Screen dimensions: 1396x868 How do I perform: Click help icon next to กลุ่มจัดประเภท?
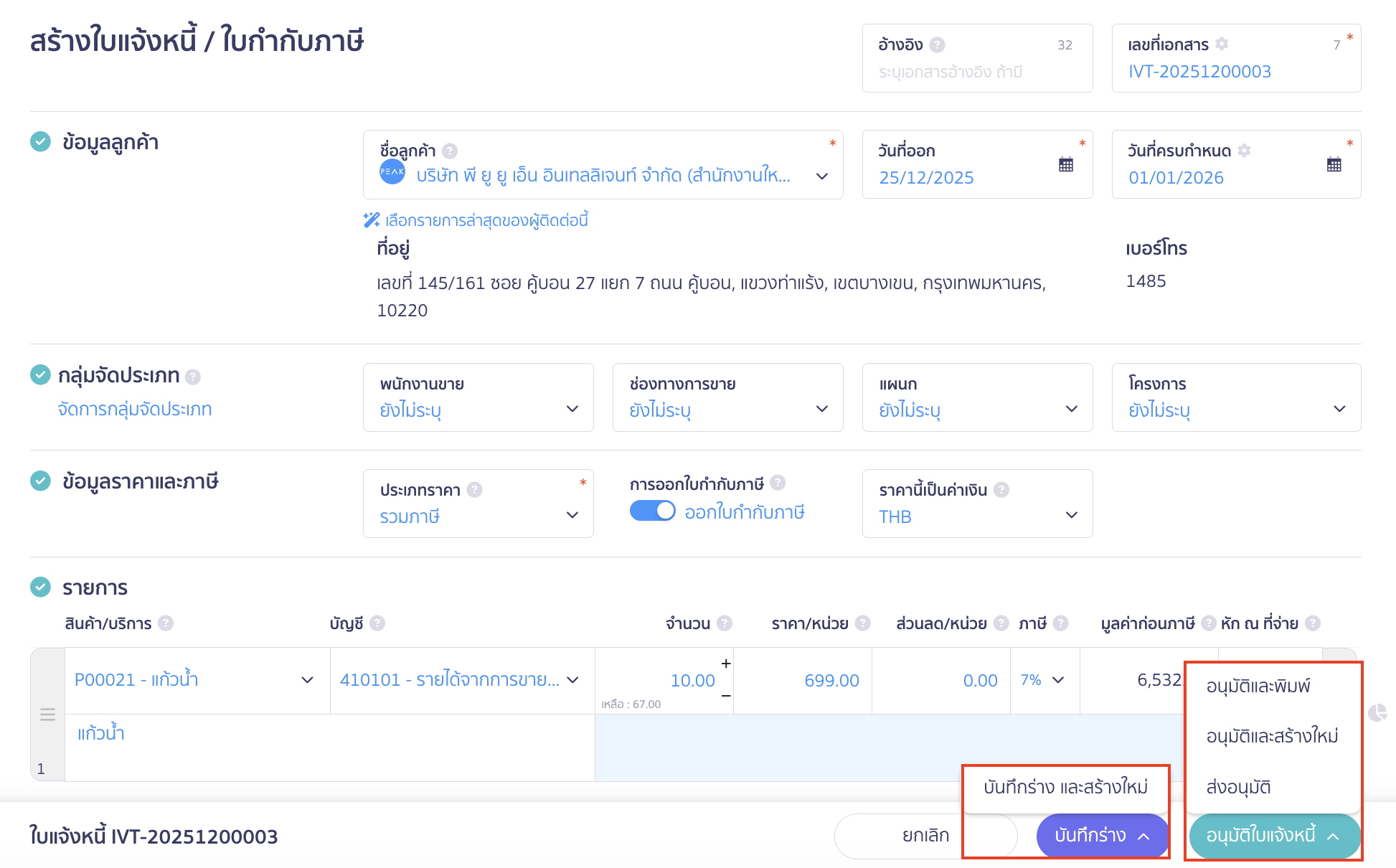[192, 377]
